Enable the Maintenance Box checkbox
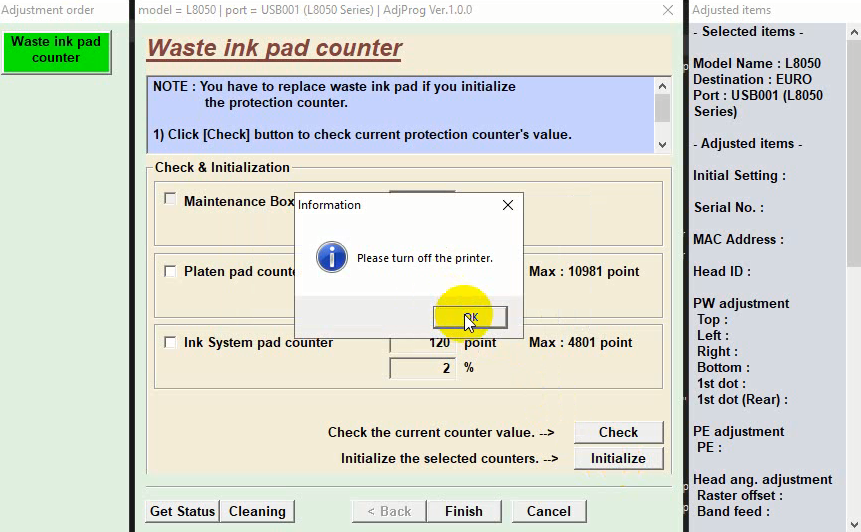 coord(170,199)
